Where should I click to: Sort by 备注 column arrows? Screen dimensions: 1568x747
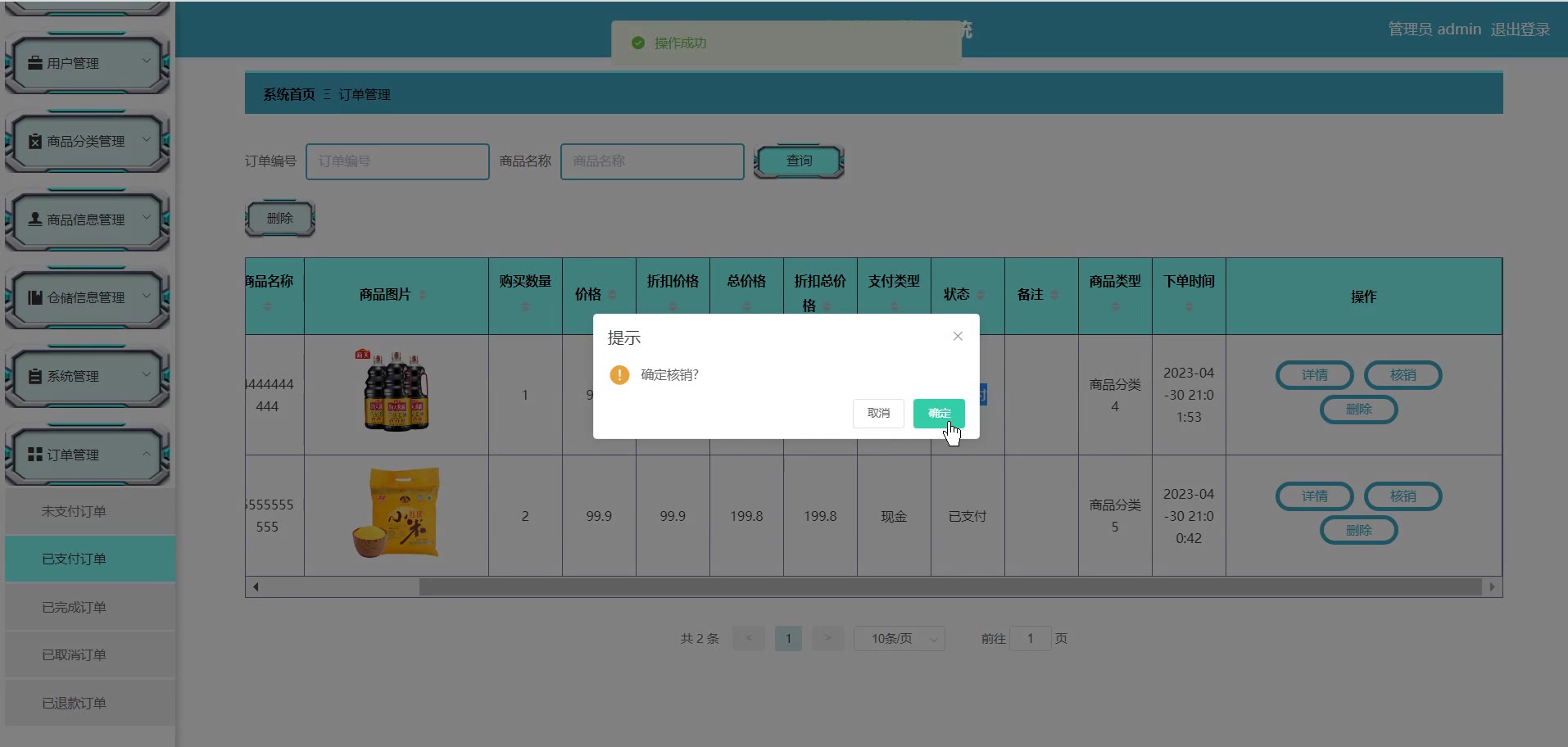pyautogui.click(x=1054, y=295)
